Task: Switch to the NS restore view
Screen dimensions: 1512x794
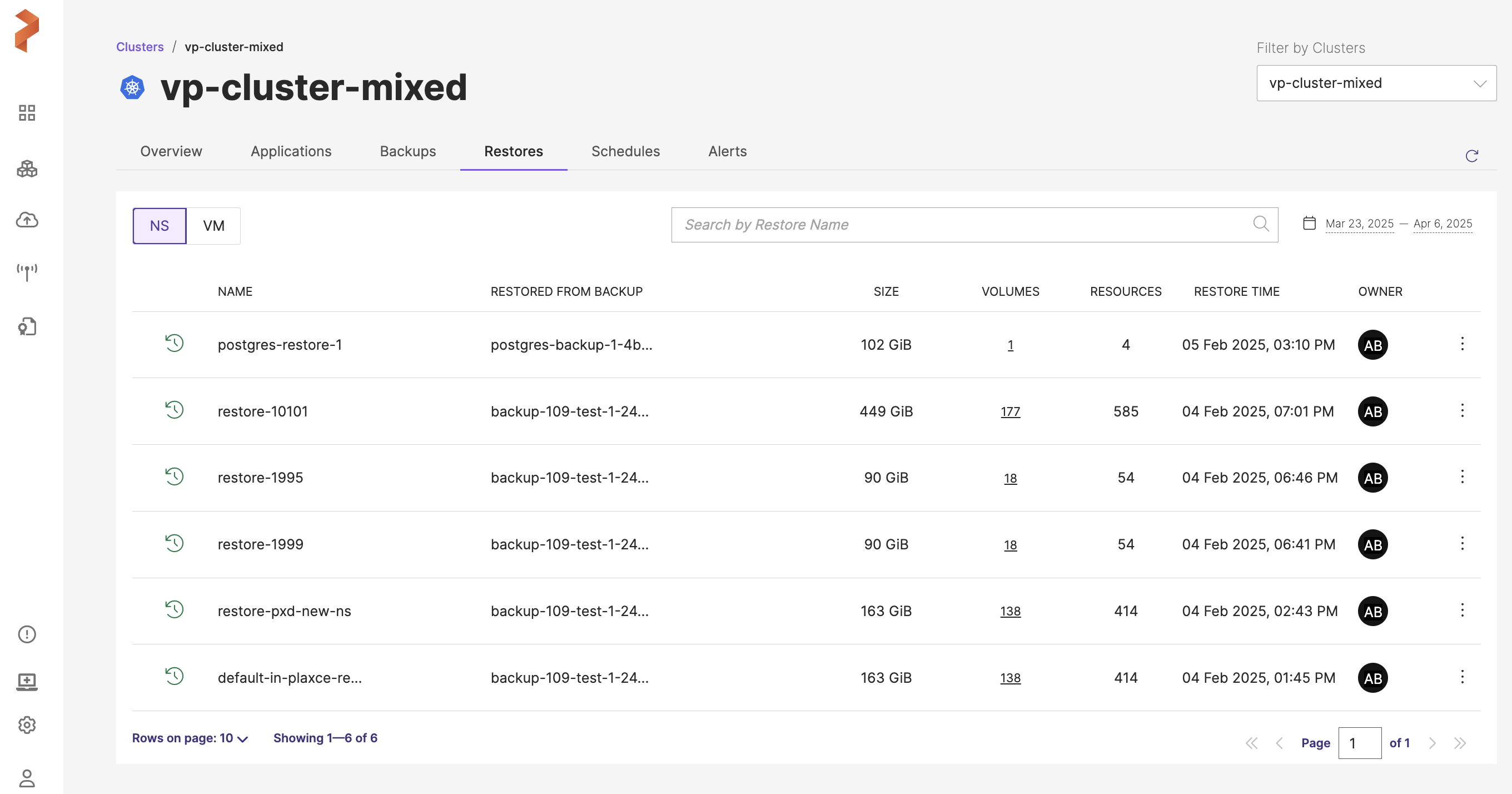Action: (159, 226)
